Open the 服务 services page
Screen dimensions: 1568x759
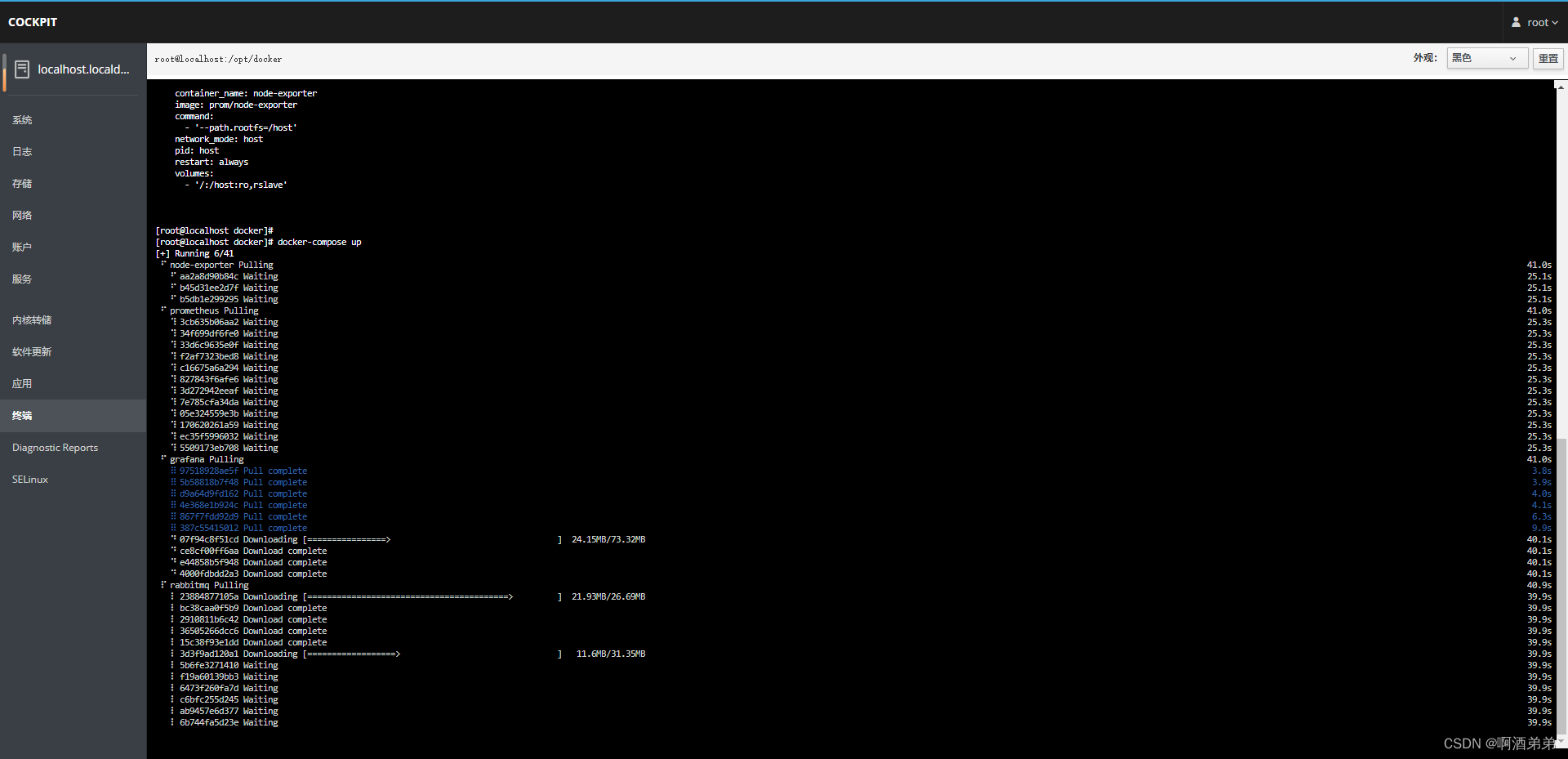[x=22, y=278]
